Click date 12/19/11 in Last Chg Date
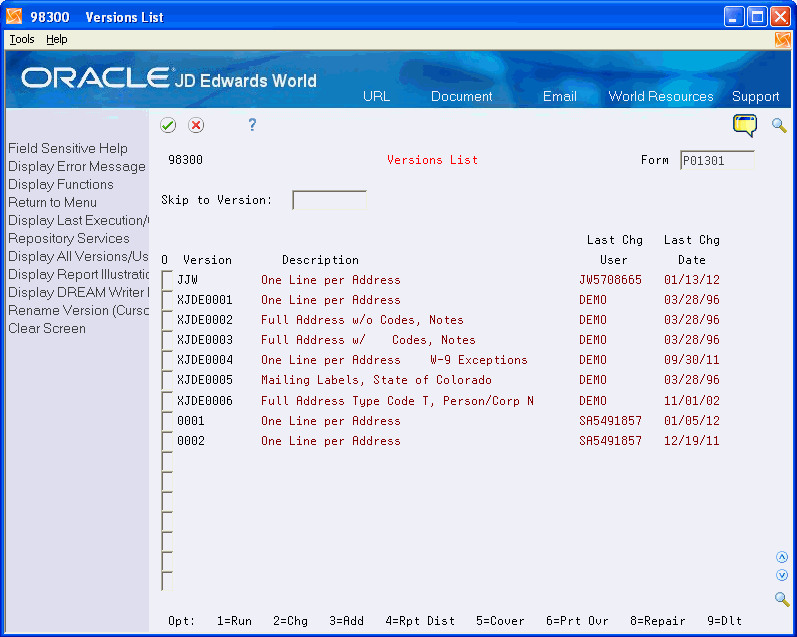This screenshot has width=797, height=637. (x=691, y=441)
